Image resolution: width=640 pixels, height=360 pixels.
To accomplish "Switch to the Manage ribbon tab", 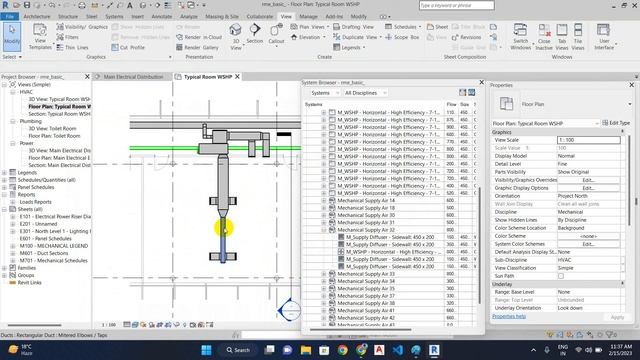I will point(308,17).
